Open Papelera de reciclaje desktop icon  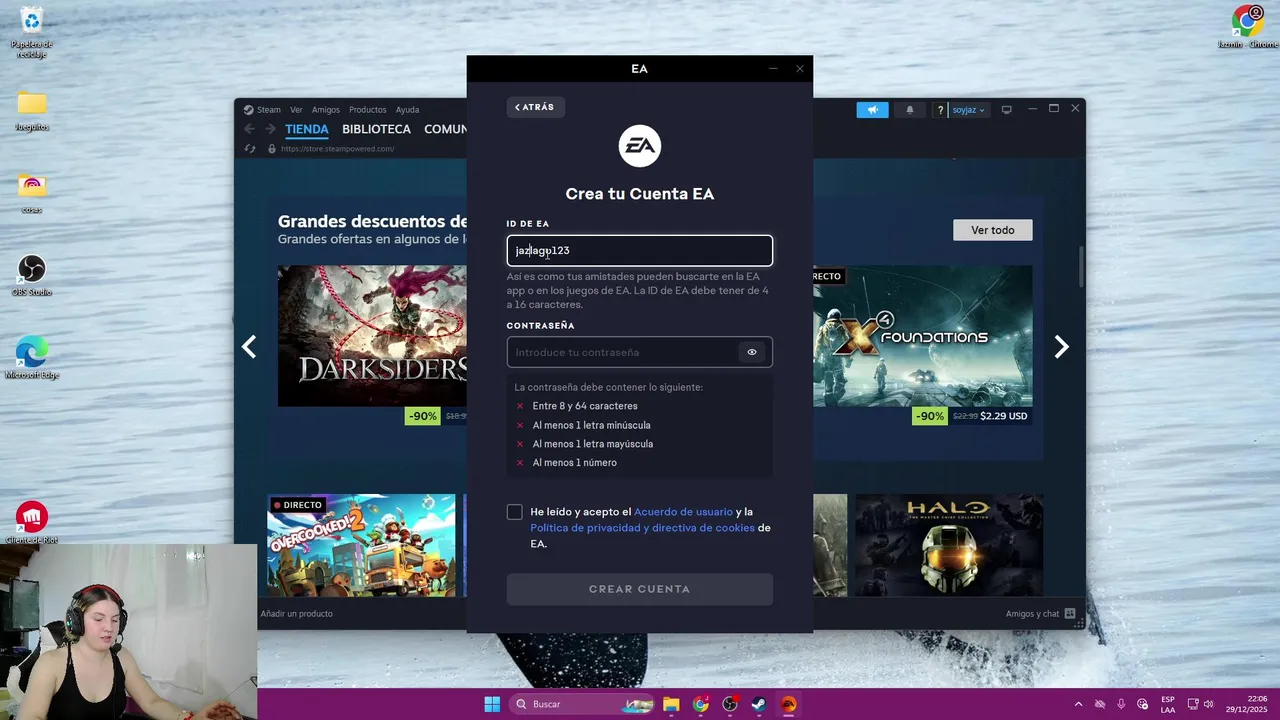pos(32,32)
